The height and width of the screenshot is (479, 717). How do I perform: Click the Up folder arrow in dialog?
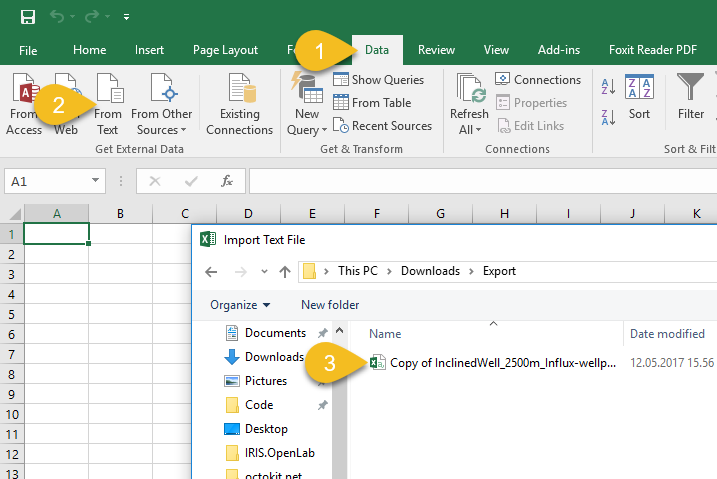tap(285, 271)
